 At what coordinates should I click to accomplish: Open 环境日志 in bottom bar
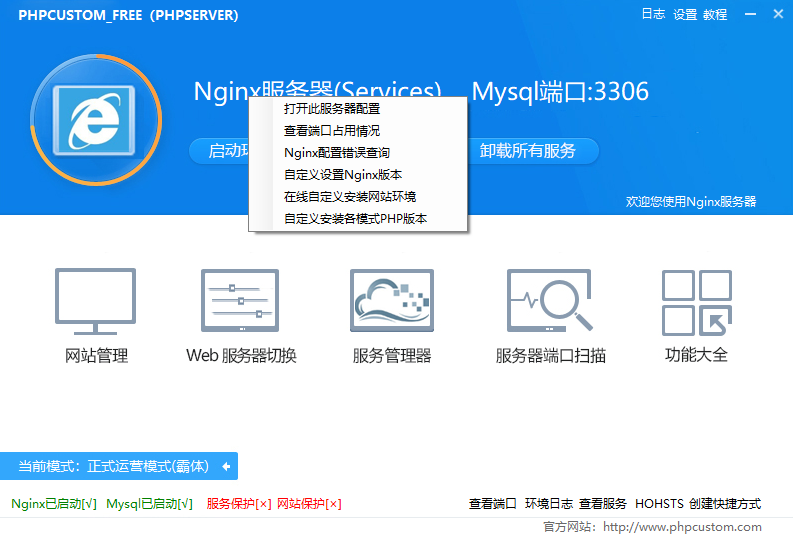(x=549, y=504)
